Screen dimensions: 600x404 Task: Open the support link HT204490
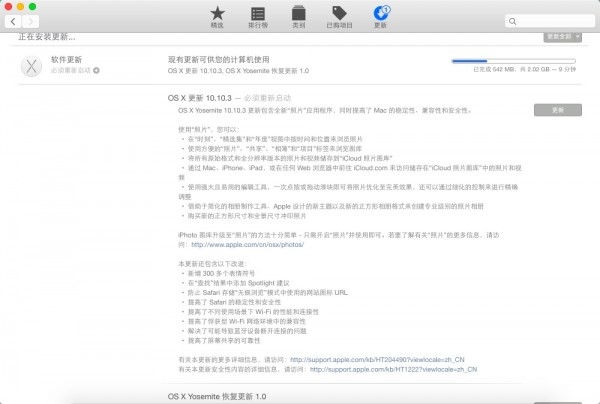click(377, 360)
